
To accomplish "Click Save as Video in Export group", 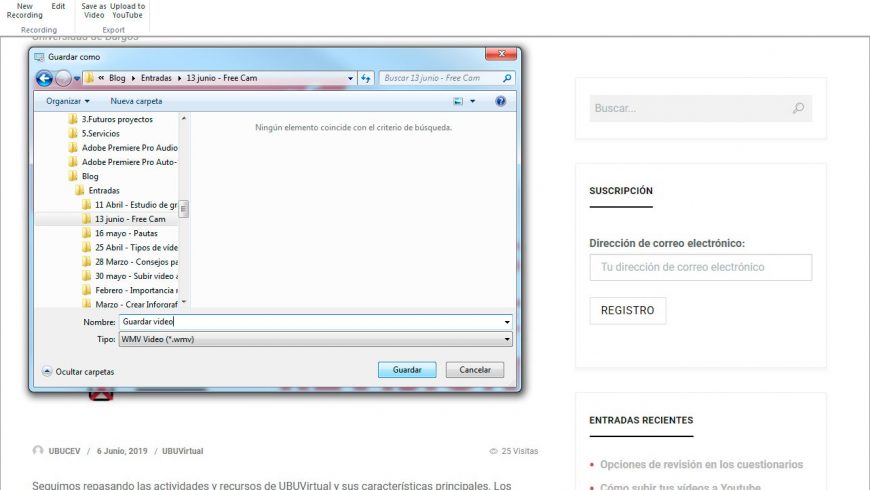I will pyautogui.click(x=94, y=11).
